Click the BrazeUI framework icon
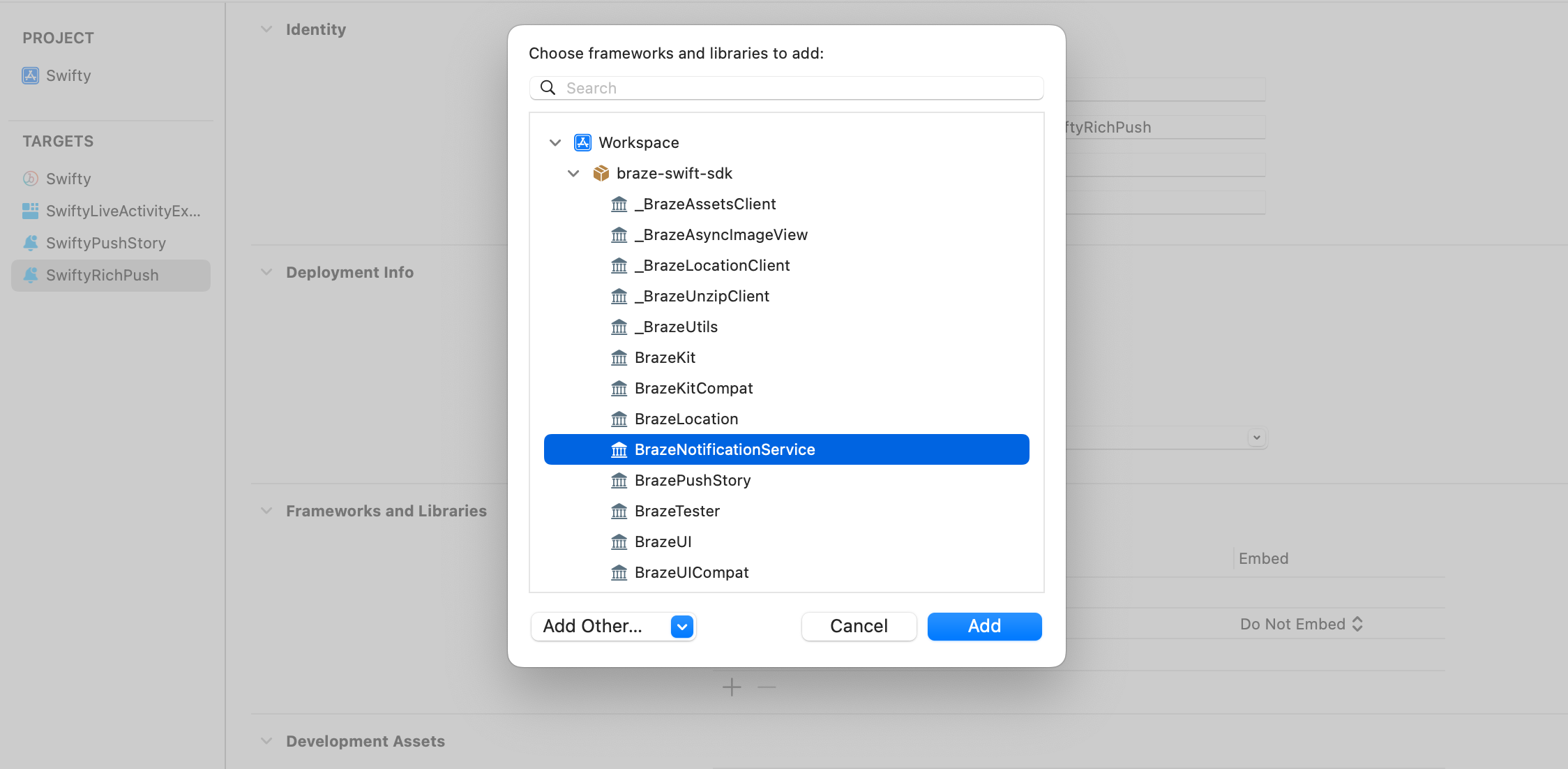The height and width of the screenshot is (769, 1568). (x=619, y=541)
